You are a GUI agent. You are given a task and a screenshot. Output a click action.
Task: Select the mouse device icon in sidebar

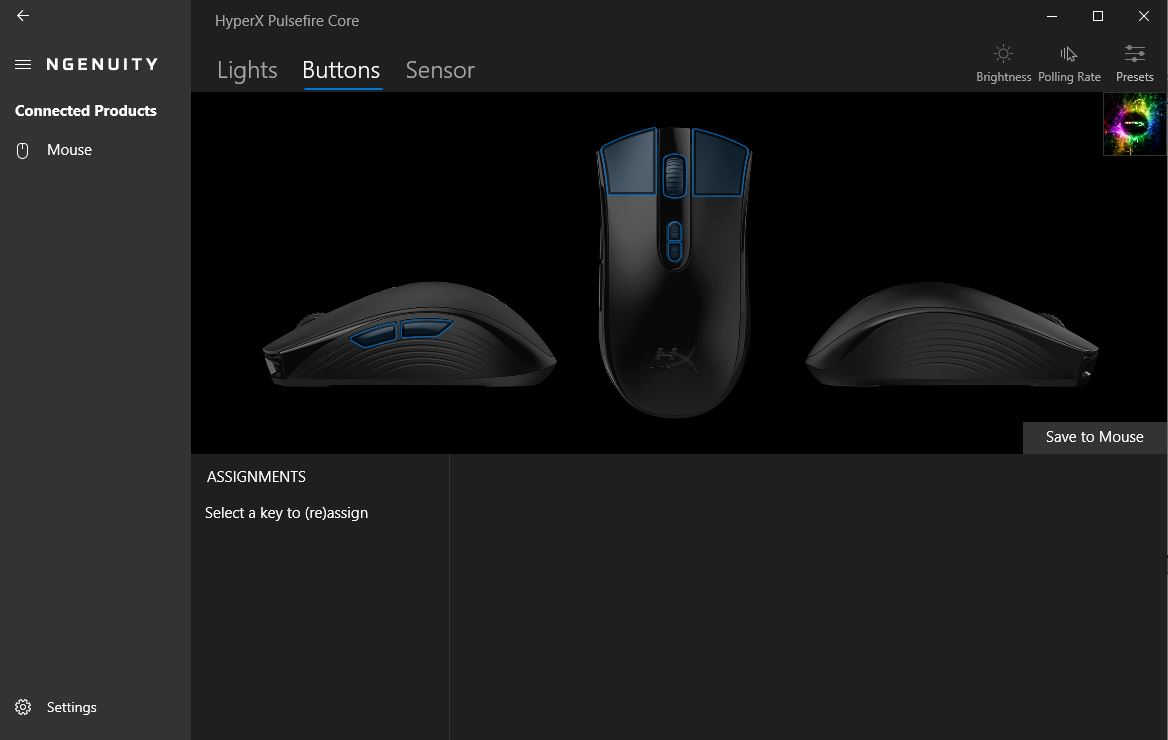tap(22, 151)
